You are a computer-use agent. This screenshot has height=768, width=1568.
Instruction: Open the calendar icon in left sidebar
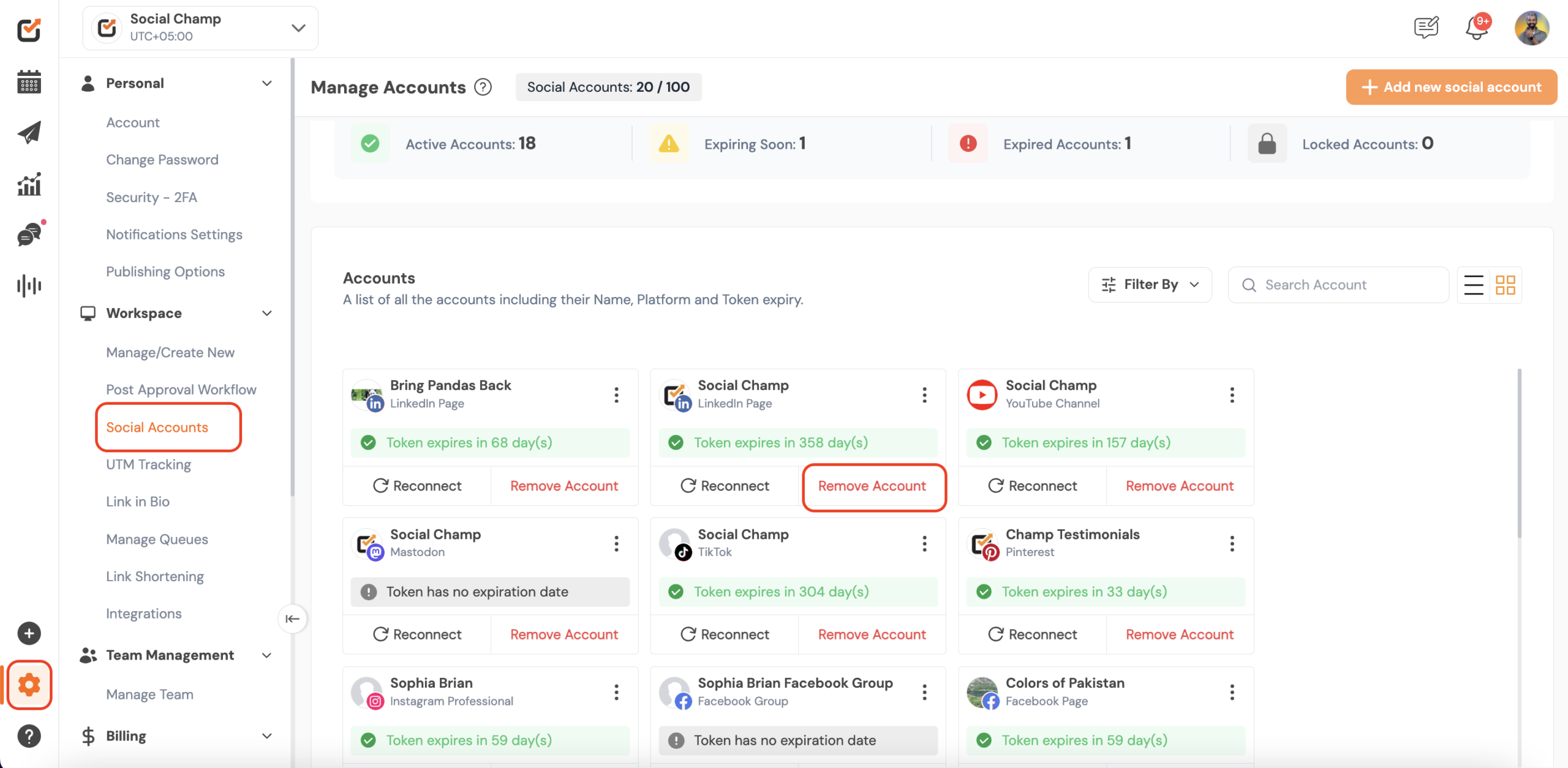(29, 81)
